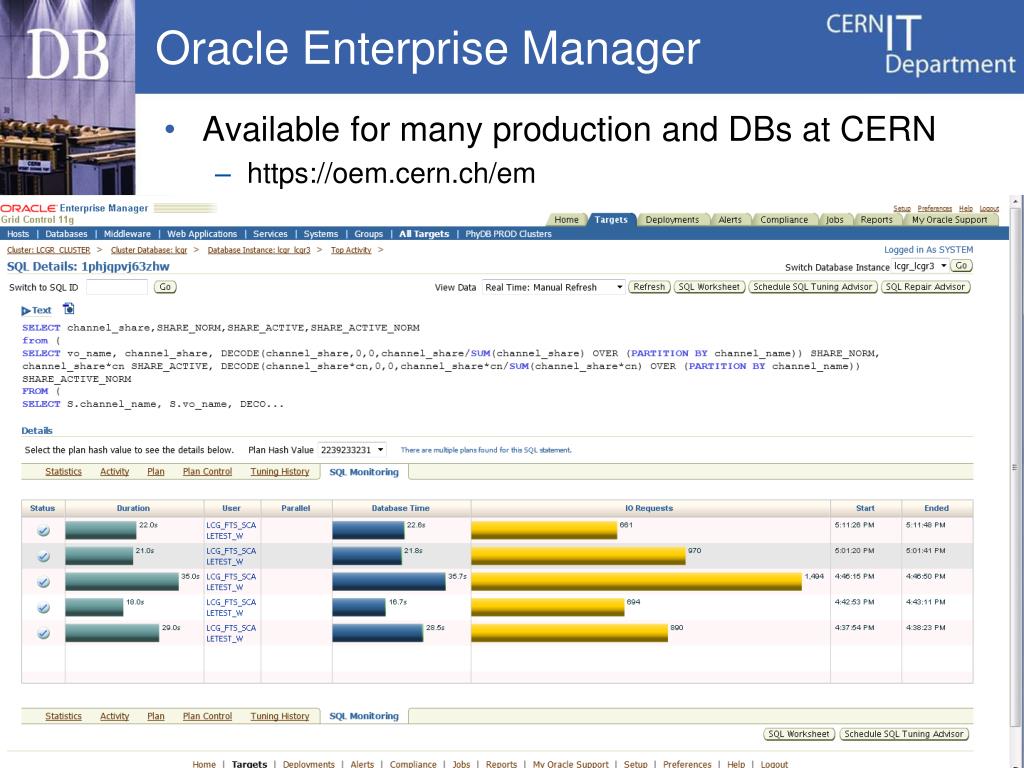Viewport: 1024px width, 768px height.
Task: Follow the Database Instance: lcgr_lcgr3 breadcrumb
Action: [259, 250]
